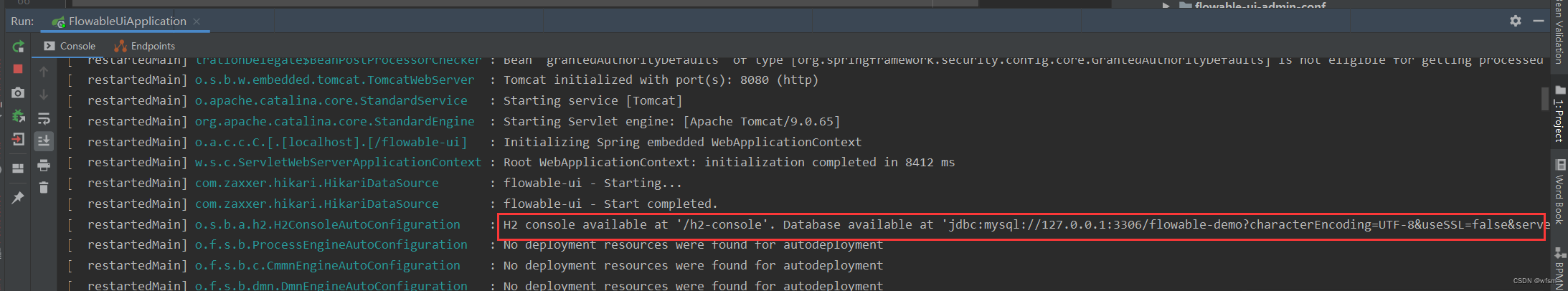Close the FlowableUiApplication run tab
The width and height of the screenshot is (1568, 291).
pyautogui.click(x=197, y=22)
